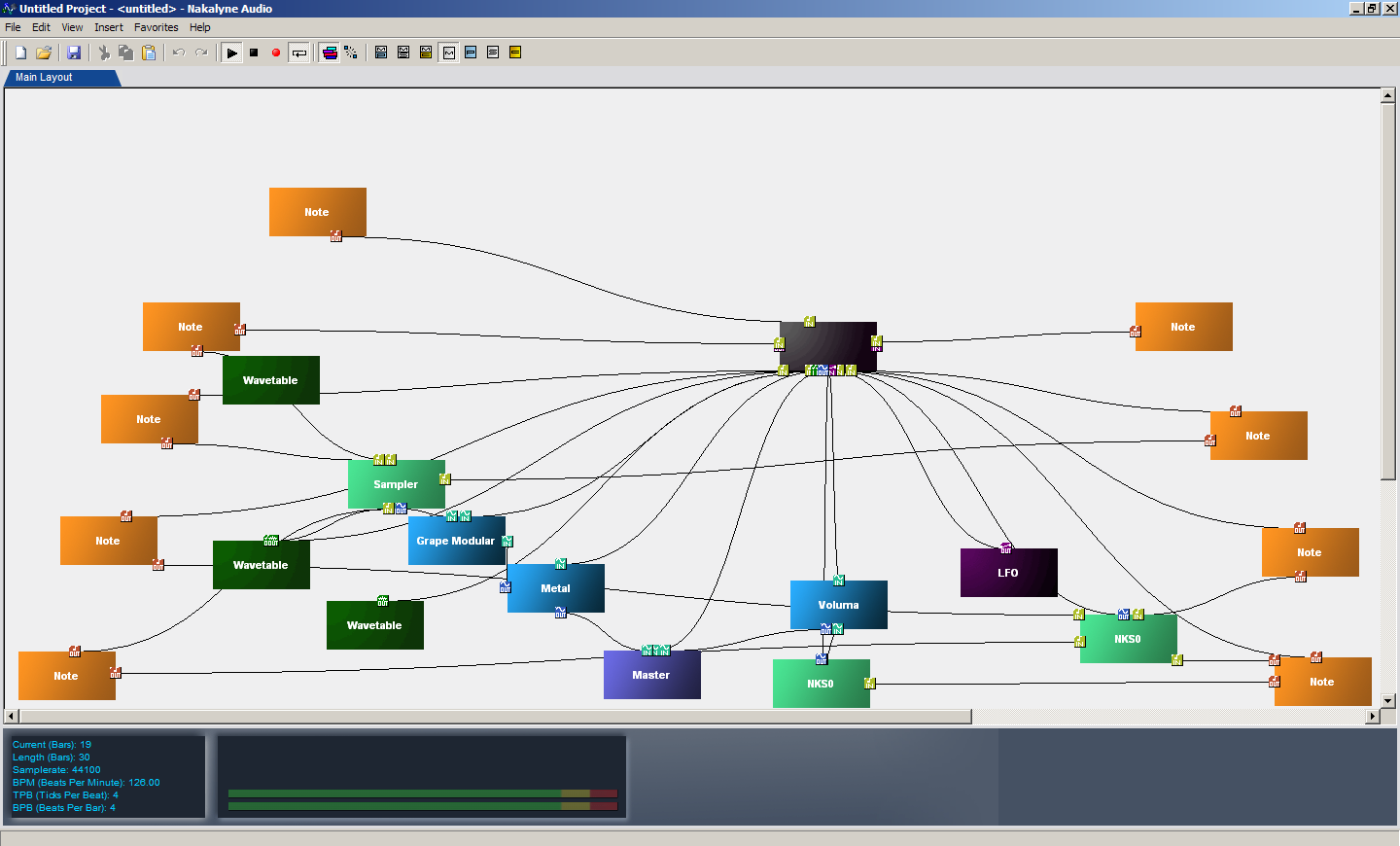Click the scroll-down arrow of canvas
Screen dimensions: 1400x846
point(1388,700)
